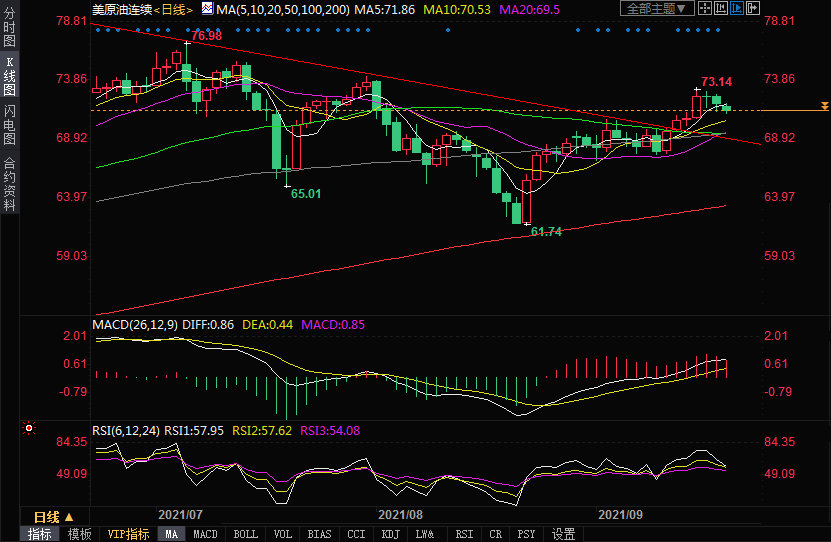Toggle the MACD indicator in the bottom bar
Screen dimensions: 831x542
pyautogui.click(x=205, y=534)
